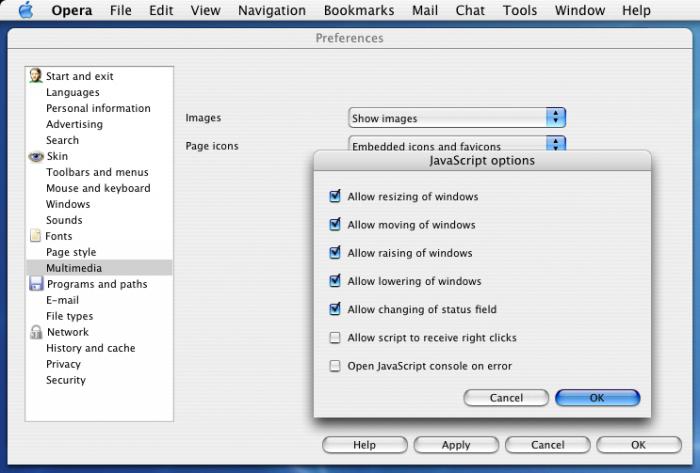Screen dimensions: 700x473
Task: Uncheck Allow resizing of windows
Action: pos(335,196)
